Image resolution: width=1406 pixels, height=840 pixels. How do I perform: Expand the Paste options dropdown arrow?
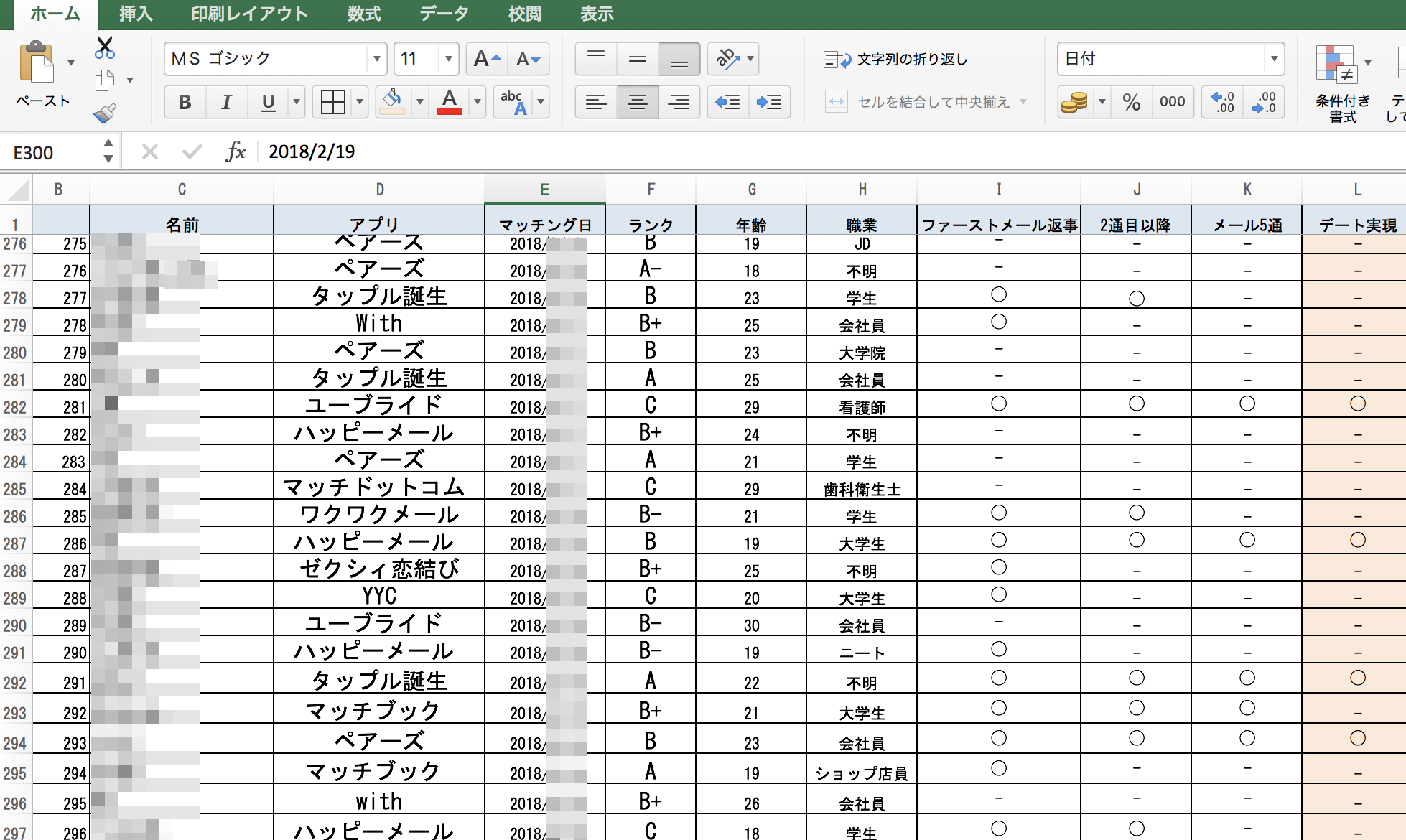click(x=71, y=63)
